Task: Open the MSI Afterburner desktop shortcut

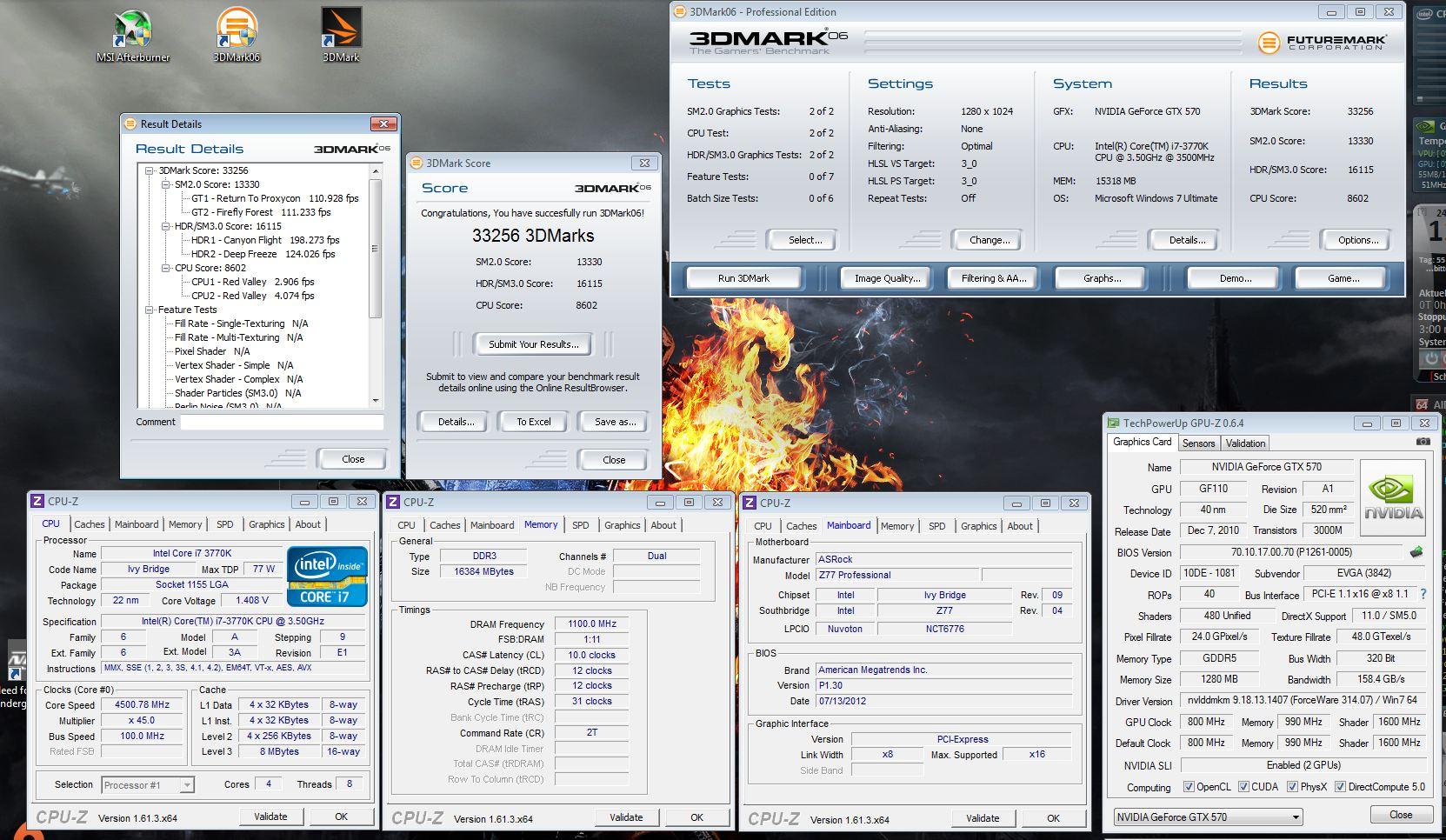Action: pos(133,36)
